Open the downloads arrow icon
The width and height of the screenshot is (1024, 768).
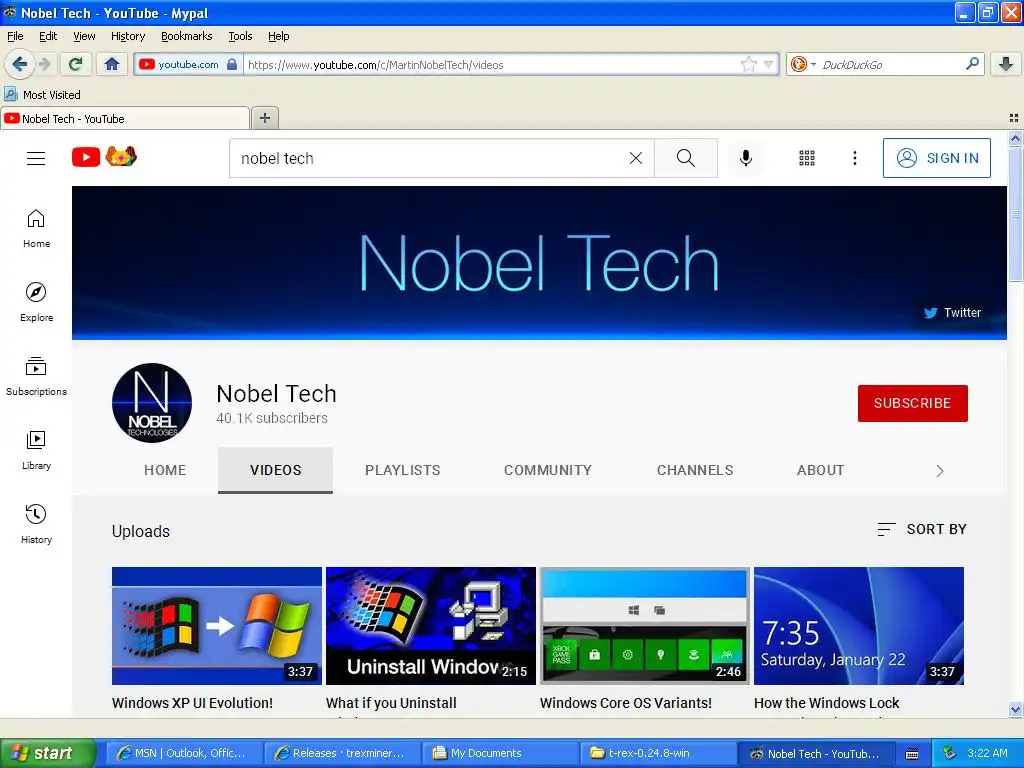point(1006,64)
